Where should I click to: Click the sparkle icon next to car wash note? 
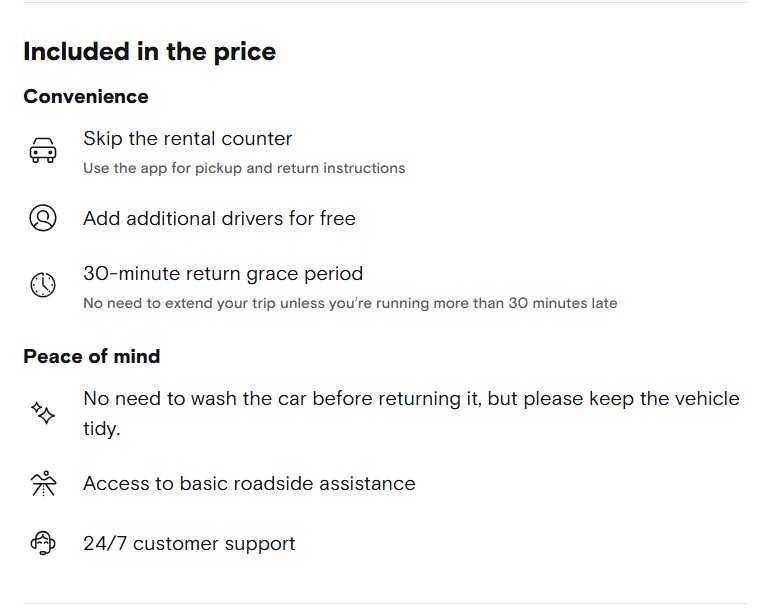point(43,413)
